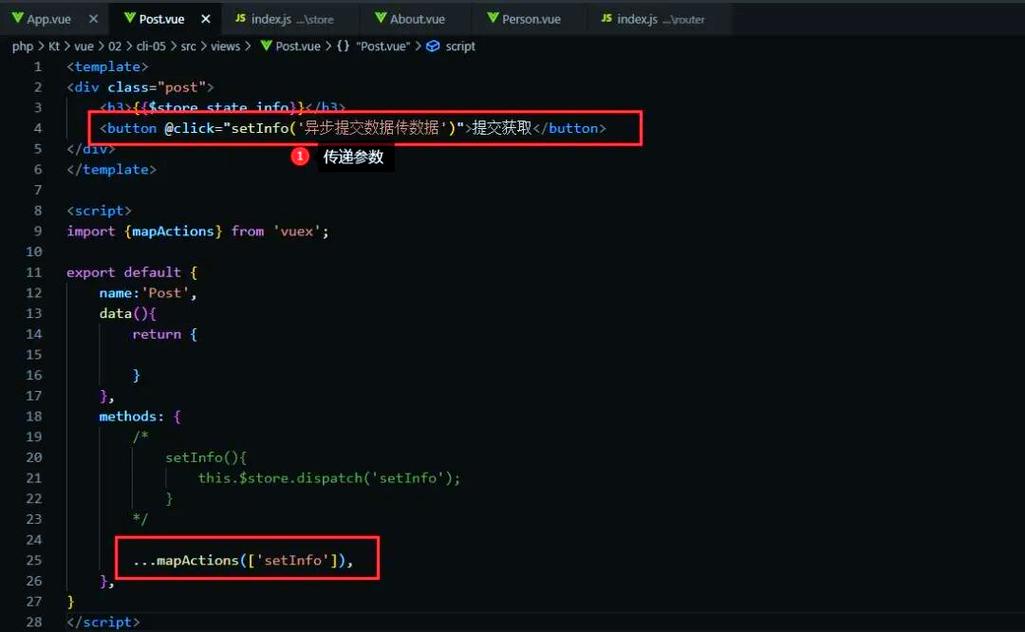The height and width of the screenshot is (632, 1025).
Task: Click the "Post.vue" object symbol breadcrumb
Action: pos(373,46)
